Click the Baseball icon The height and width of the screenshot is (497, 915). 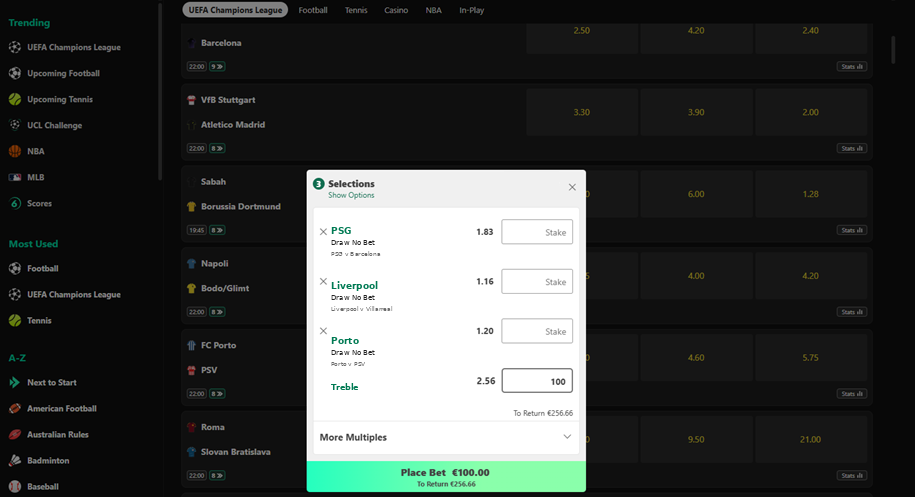tap(15, 486)
